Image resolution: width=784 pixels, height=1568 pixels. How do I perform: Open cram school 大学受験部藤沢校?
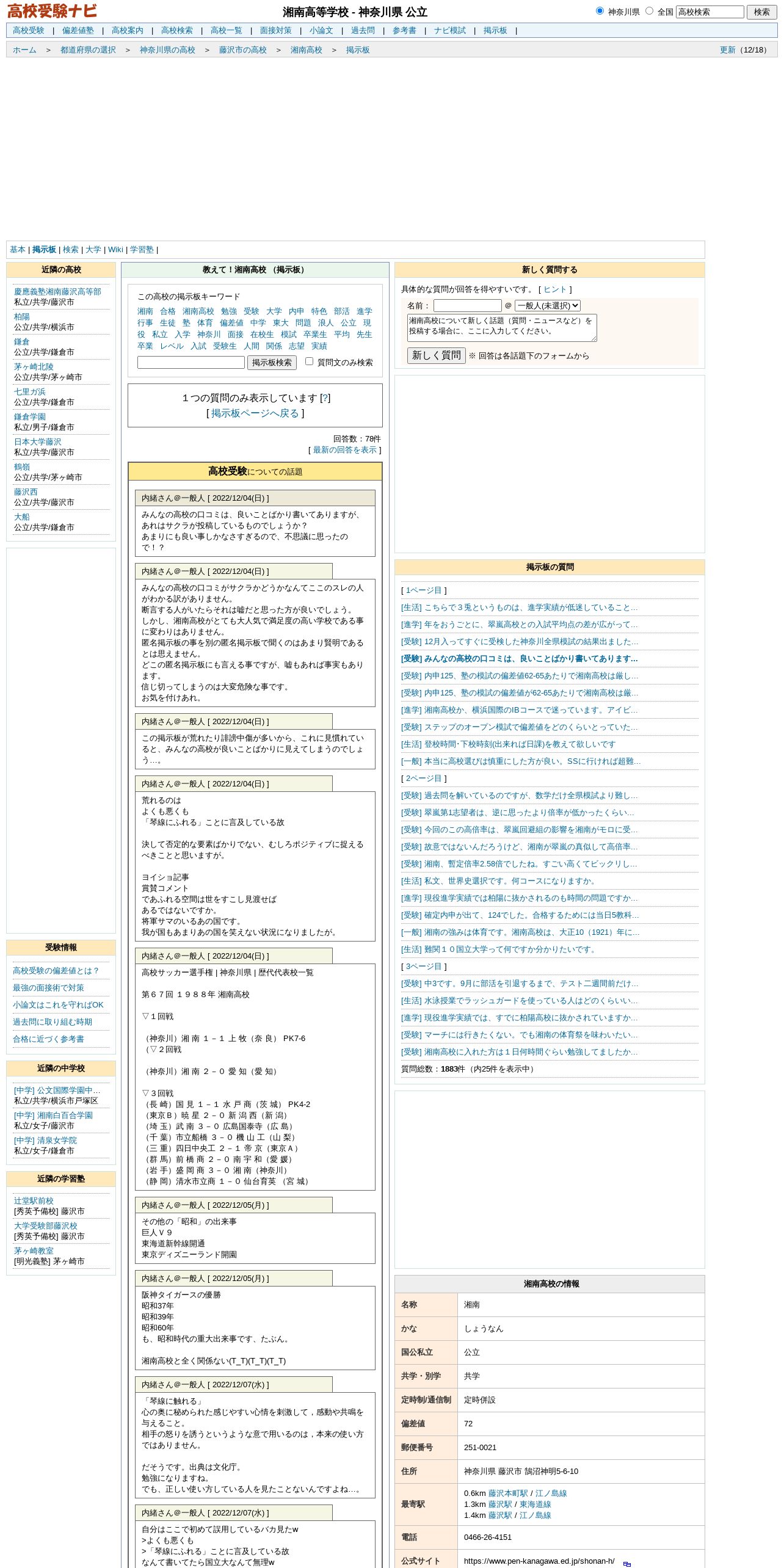click(x=46, y=1226)
